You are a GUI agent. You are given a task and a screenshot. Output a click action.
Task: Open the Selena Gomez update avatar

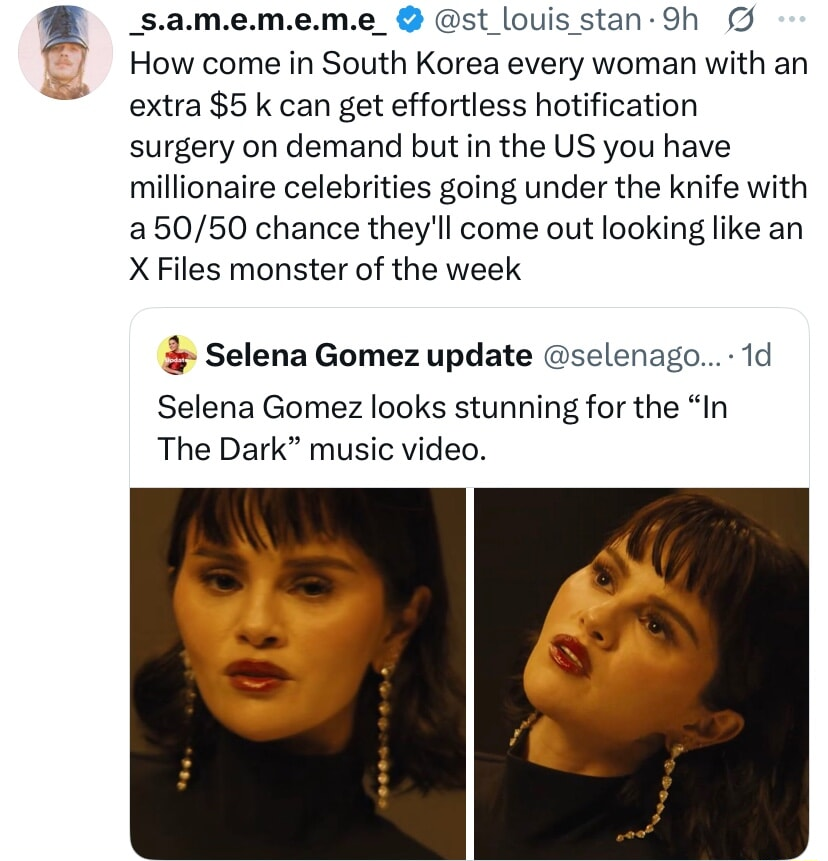(177, 355)
